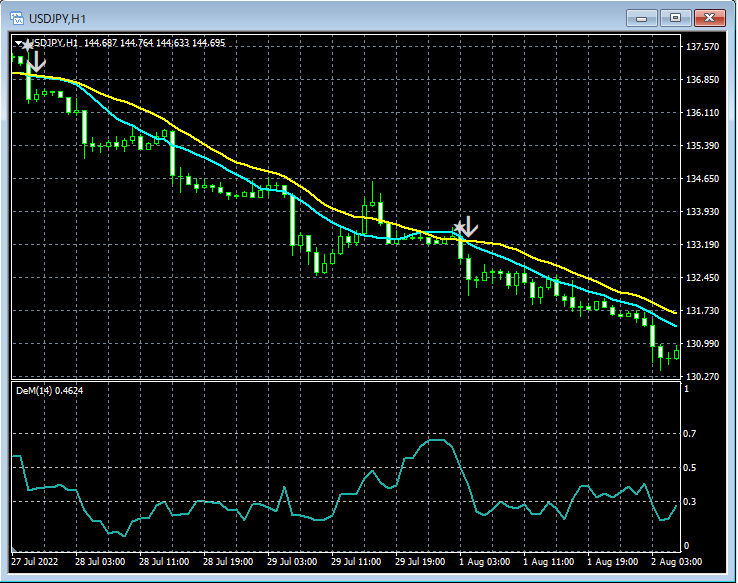
Task: Click the 131.730 price scale label
Action: [x=702, y=310]
